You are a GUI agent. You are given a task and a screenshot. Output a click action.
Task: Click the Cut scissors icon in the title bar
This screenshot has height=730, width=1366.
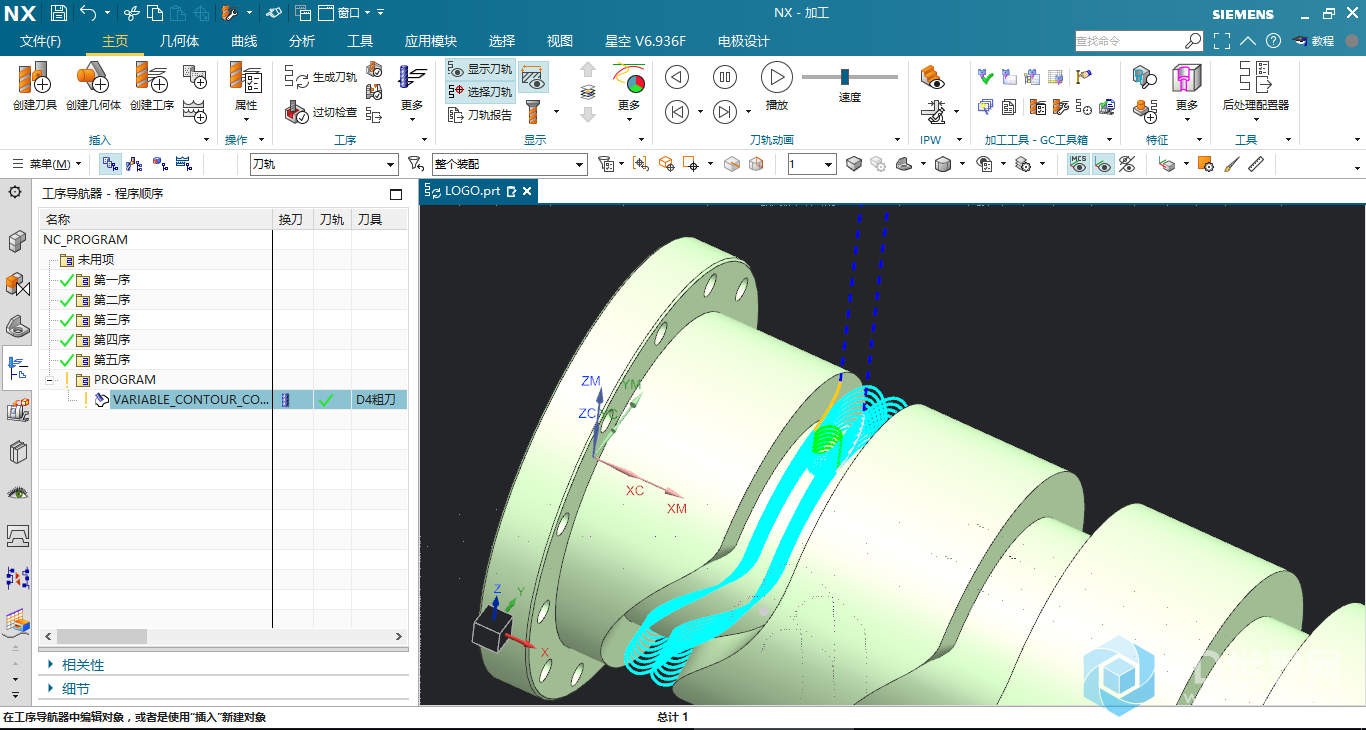pyautogui.click(x=131, y=13)
